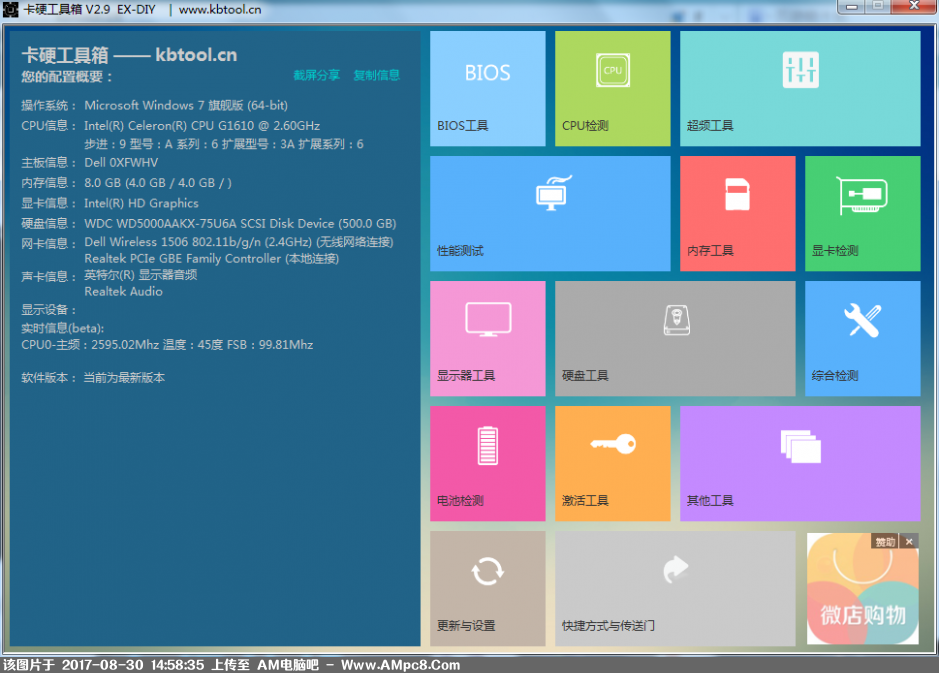Open the 其他工具 stacked windows icon
This screenshot has height=673, width=939.
tap(801, 446)
